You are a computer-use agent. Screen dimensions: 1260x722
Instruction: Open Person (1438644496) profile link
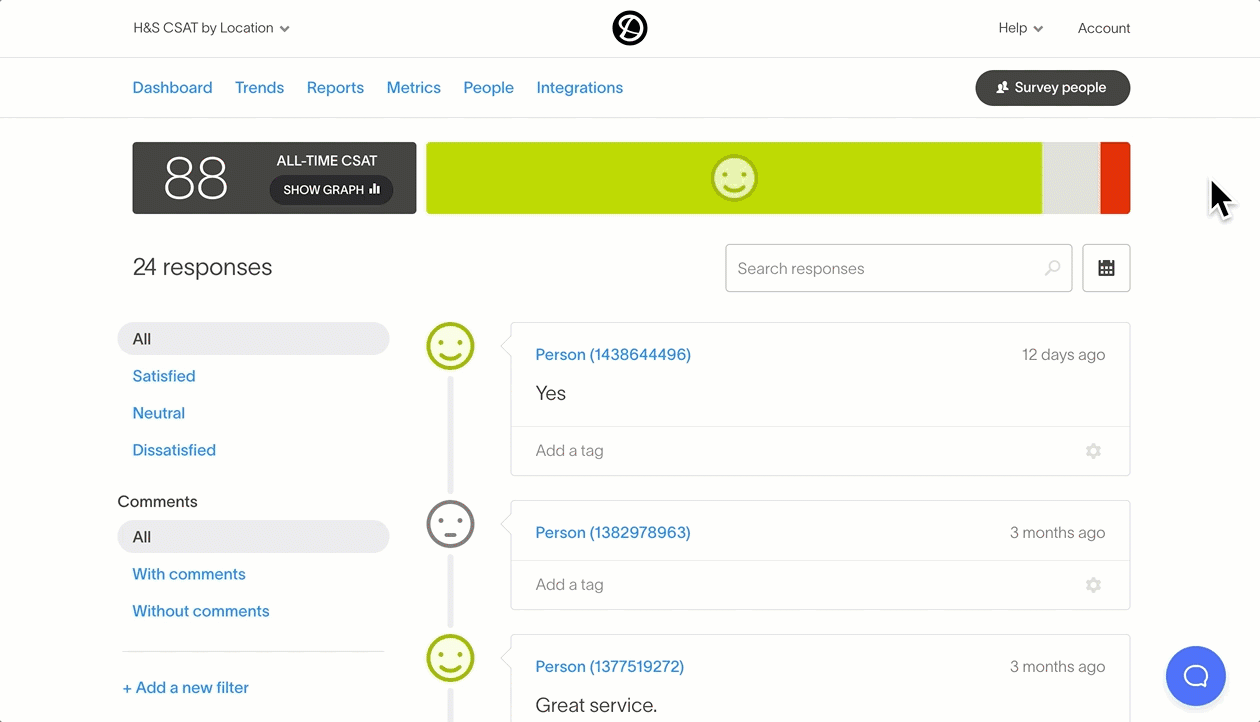pos(613,355)
